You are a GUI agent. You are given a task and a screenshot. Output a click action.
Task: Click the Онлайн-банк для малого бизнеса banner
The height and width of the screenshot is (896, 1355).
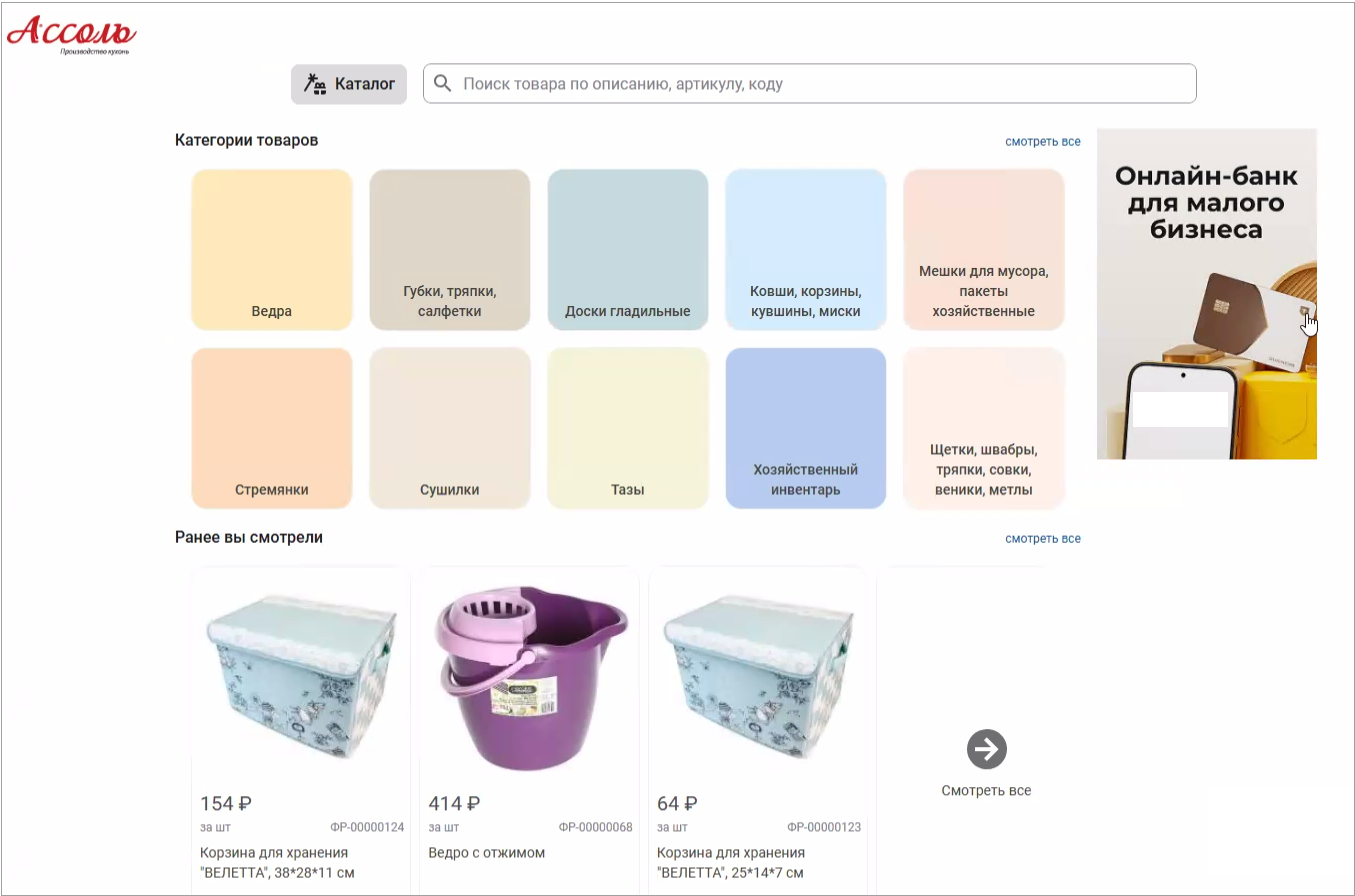[1206, 294]
